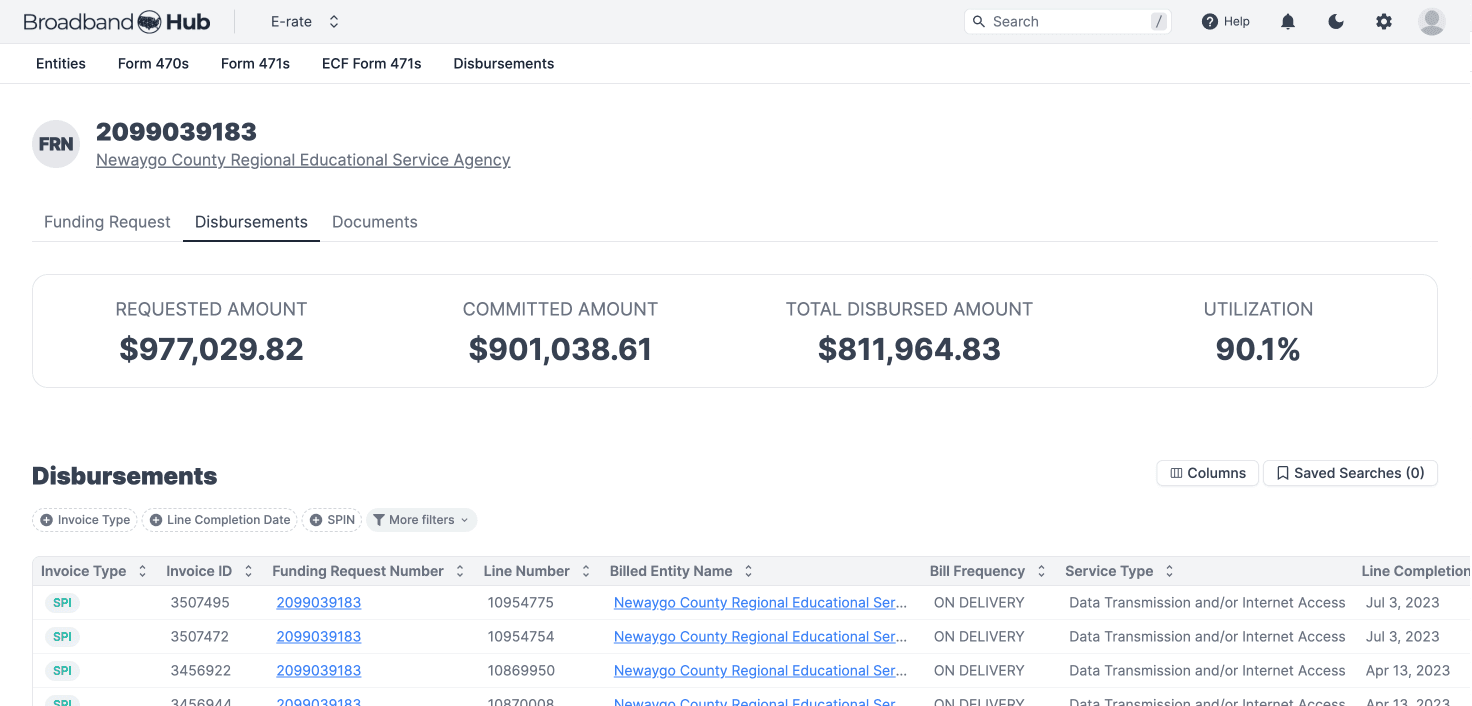
Task: Add a SPIN filter chip
Action: pyautogui.click(x=332, y=520)
